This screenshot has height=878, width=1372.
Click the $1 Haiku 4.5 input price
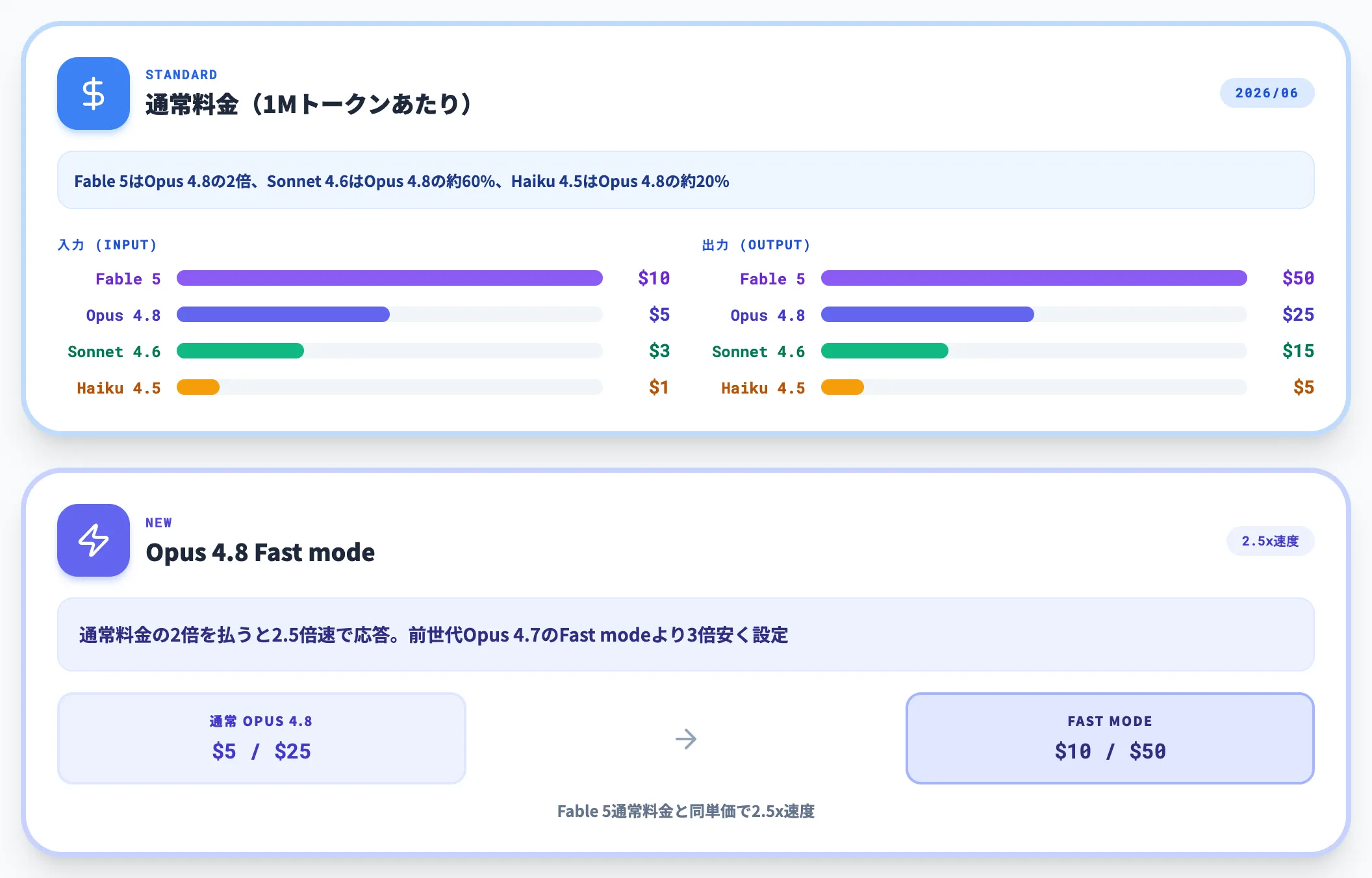(x=659, y=387)
